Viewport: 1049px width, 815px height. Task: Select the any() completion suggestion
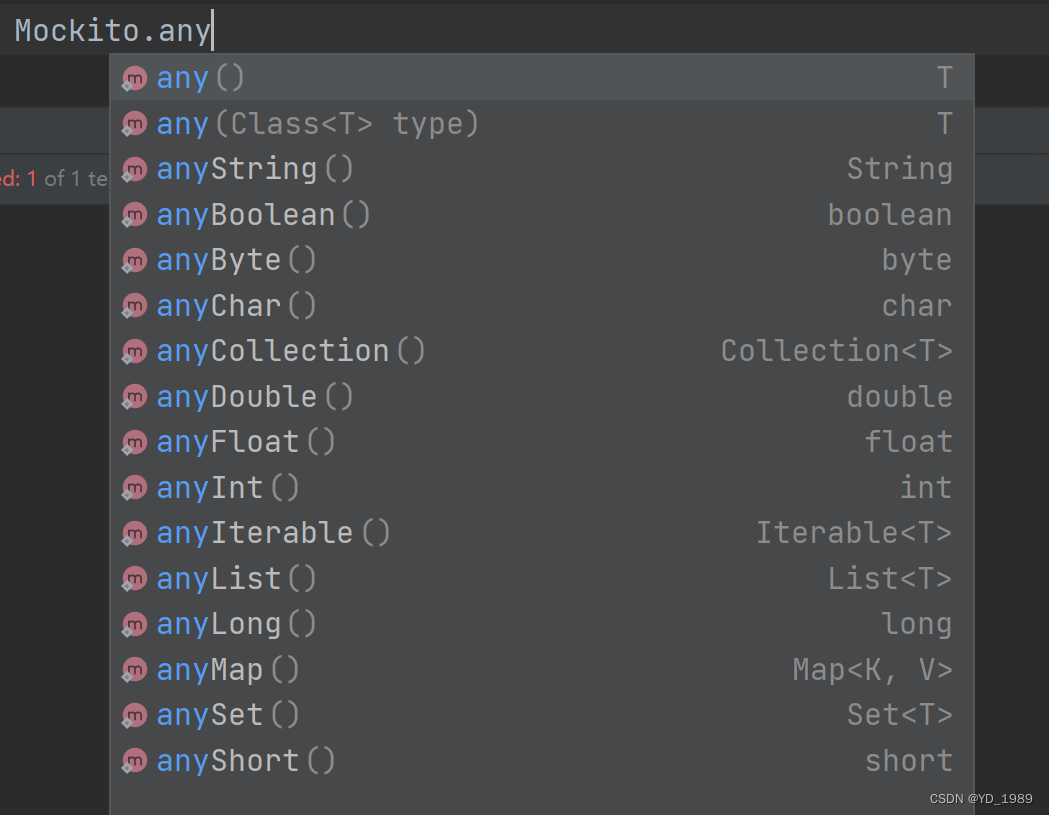200,78
